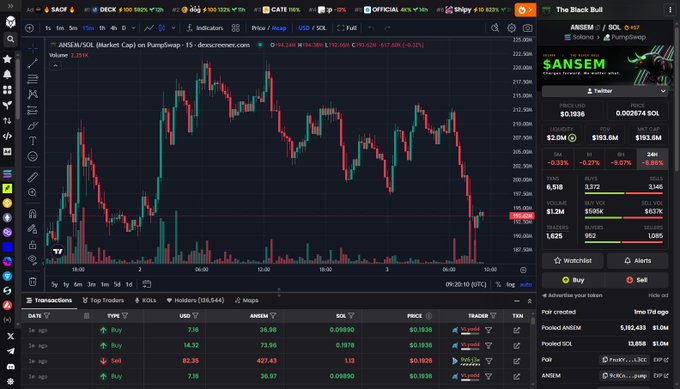Viewport: 680px width, 389px height.
Task: Take chart snapshot with camera icon
Action: coord(527,28)
